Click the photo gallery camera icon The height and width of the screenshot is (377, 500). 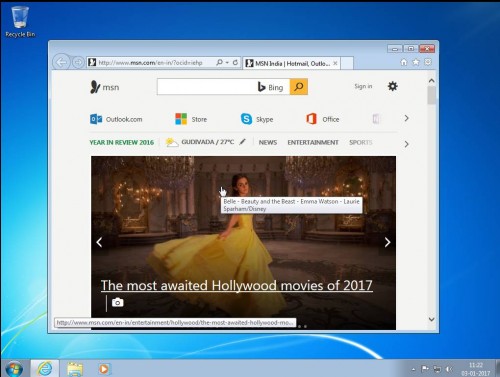[x=117, y=302]
